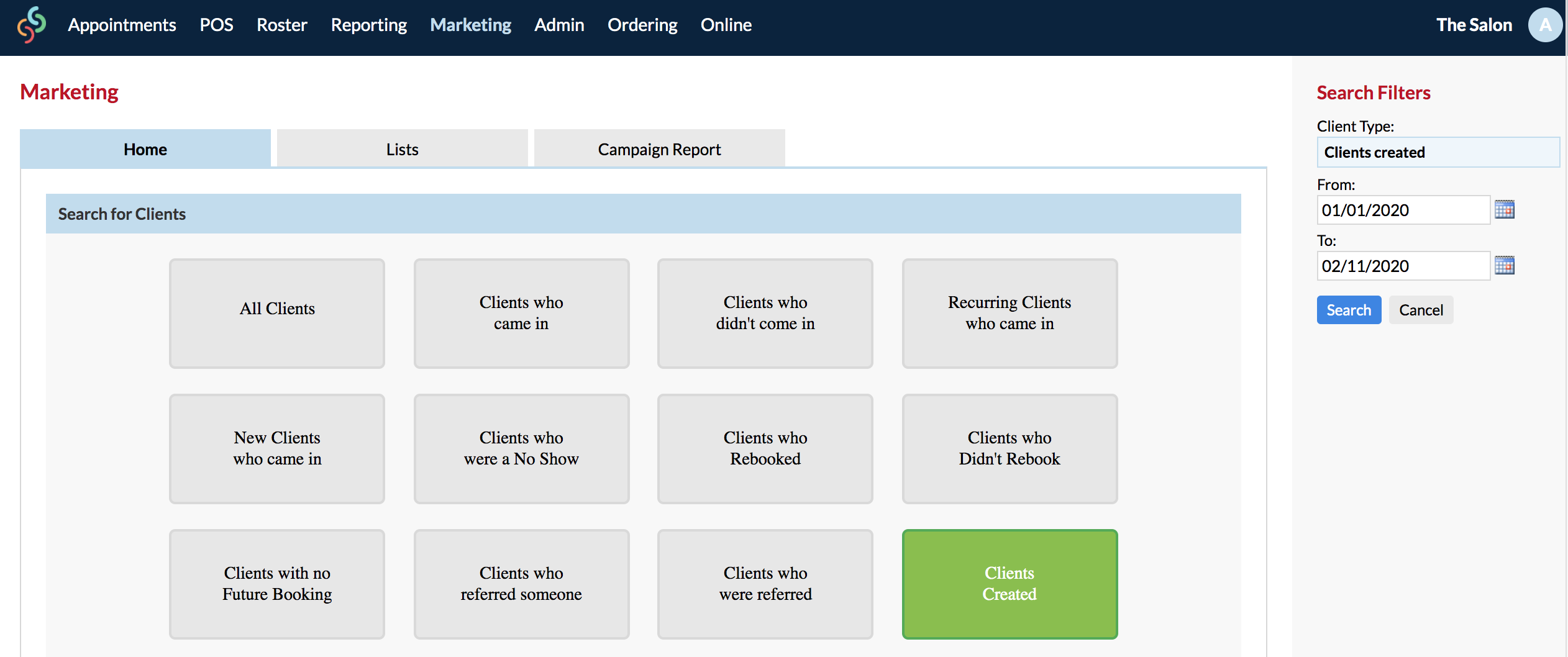Screen dimensions: 1568x657
Task: Select the All Clients tile
Action: [x=277, y=314]
